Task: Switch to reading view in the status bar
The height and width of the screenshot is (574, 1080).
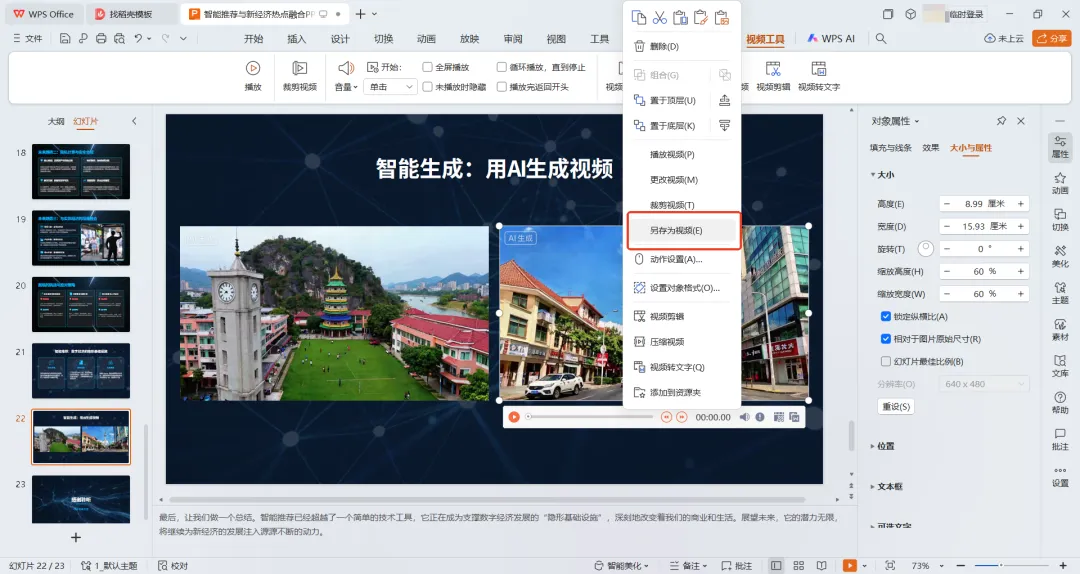Action: pos(821,566)
